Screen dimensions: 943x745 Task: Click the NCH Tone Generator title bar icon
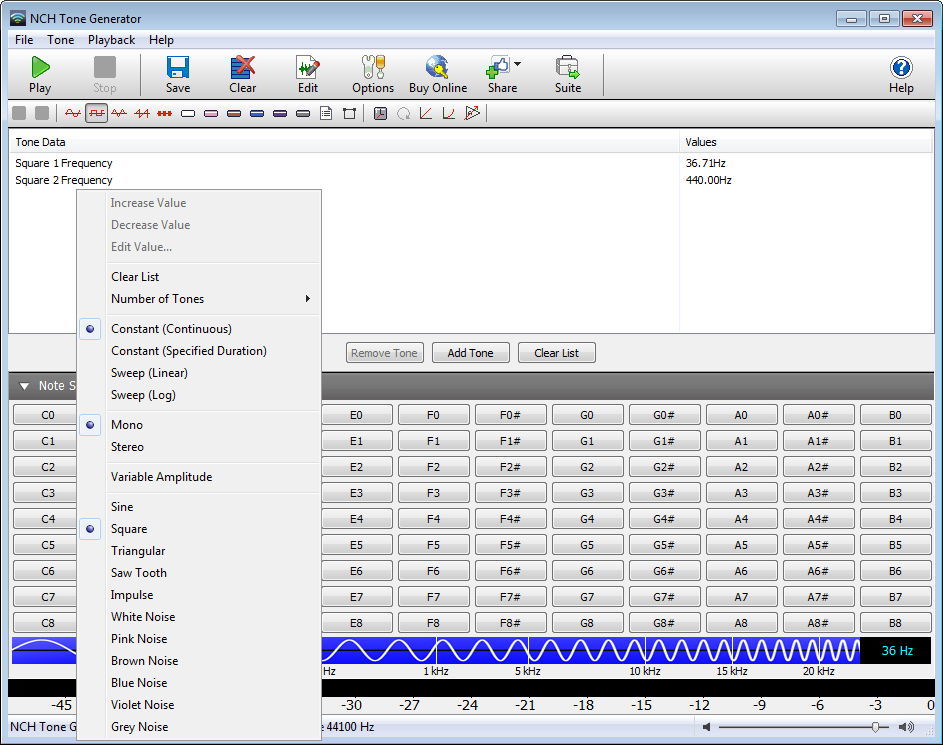pyautogui.click(x=18, y=18)
